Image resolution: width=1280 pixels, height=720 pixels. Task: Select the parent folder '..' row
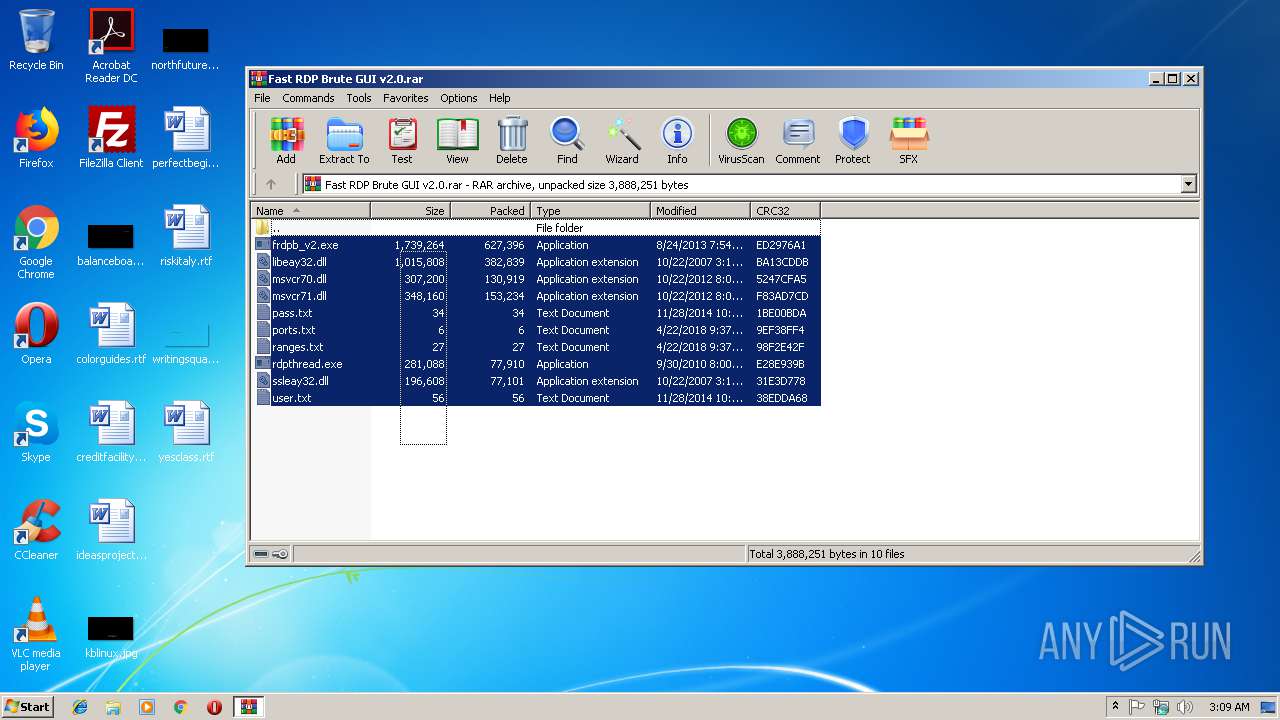[536, 228]
